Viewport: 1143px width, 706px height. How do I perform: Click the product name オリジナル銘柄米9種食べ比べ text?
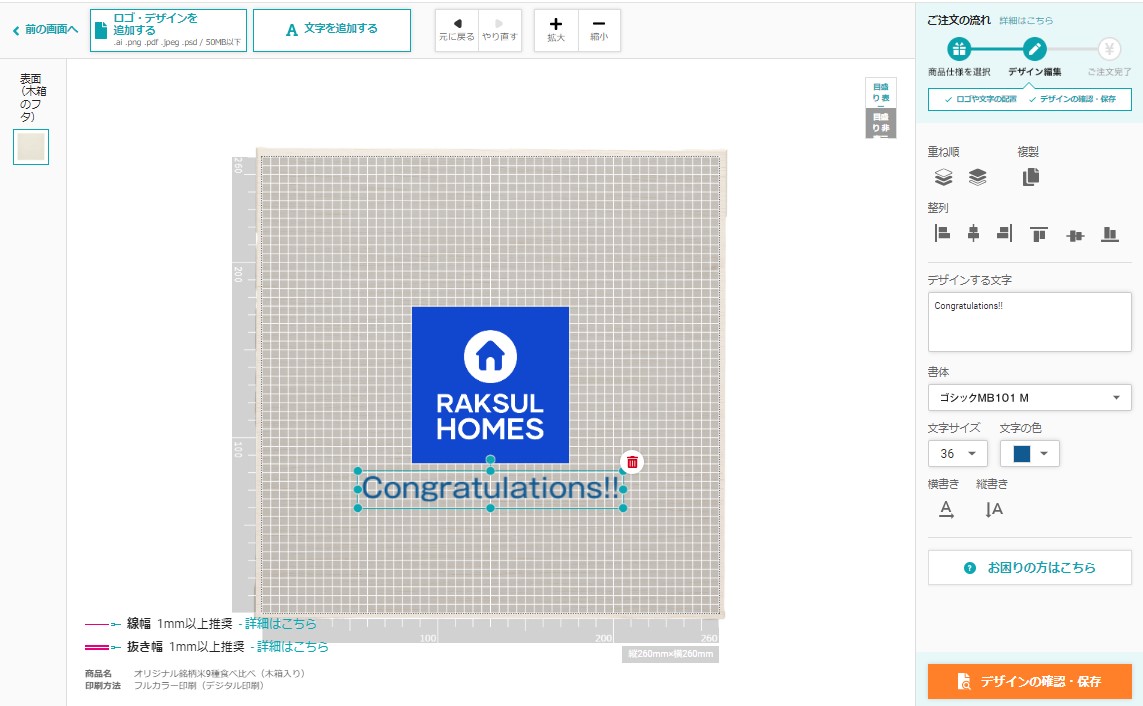coord(219,673)
